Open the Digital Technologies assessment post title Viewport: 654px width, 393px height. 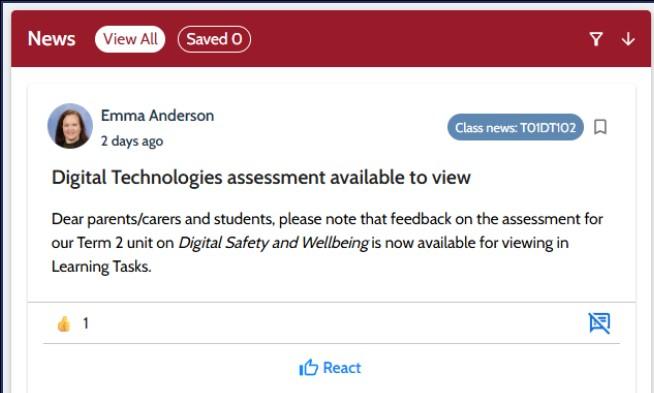coord(261,177)
